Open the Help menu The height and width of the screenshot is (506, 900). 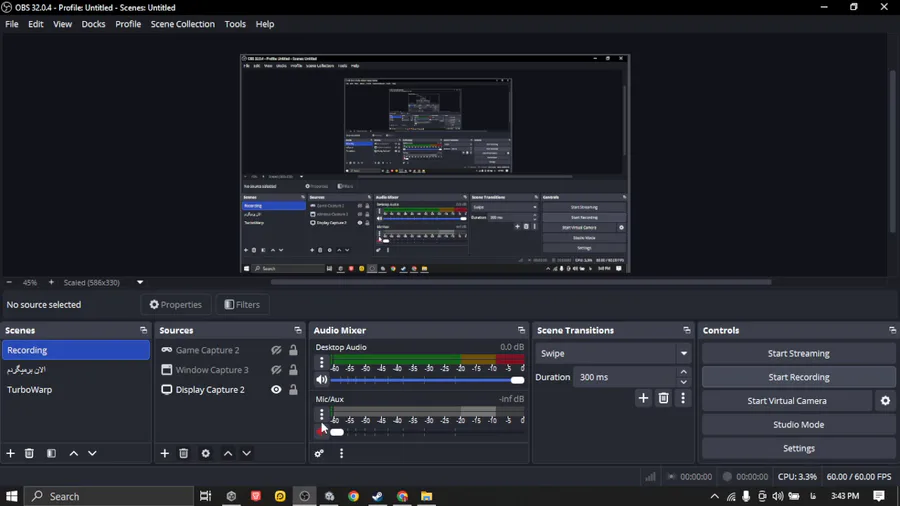coord(265,24)
